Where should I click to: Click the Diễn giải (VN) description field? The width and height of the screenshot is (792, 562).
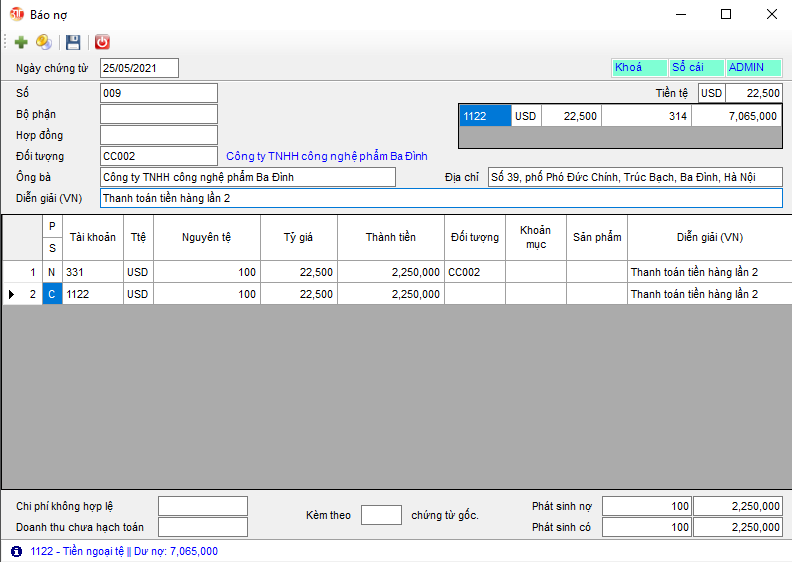coord(440,198)
